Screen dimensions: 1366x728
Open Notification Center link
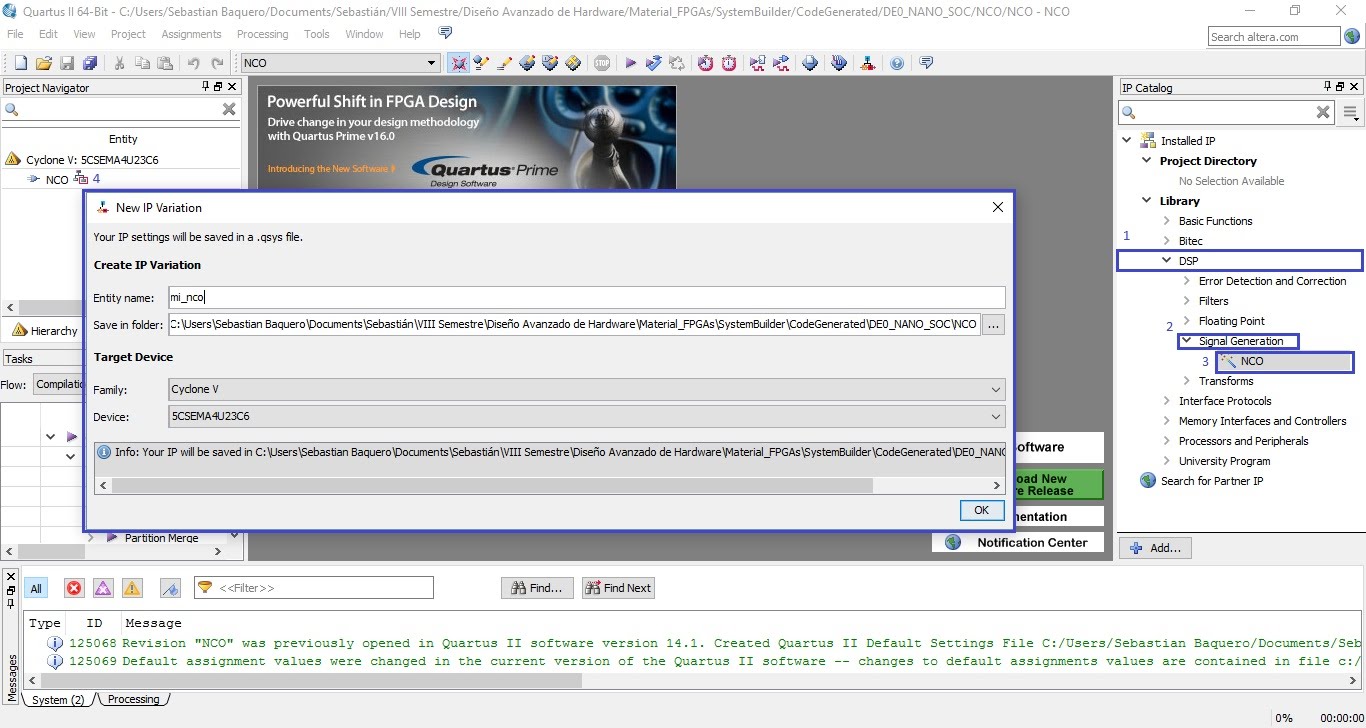click(x=1019, y=542)
